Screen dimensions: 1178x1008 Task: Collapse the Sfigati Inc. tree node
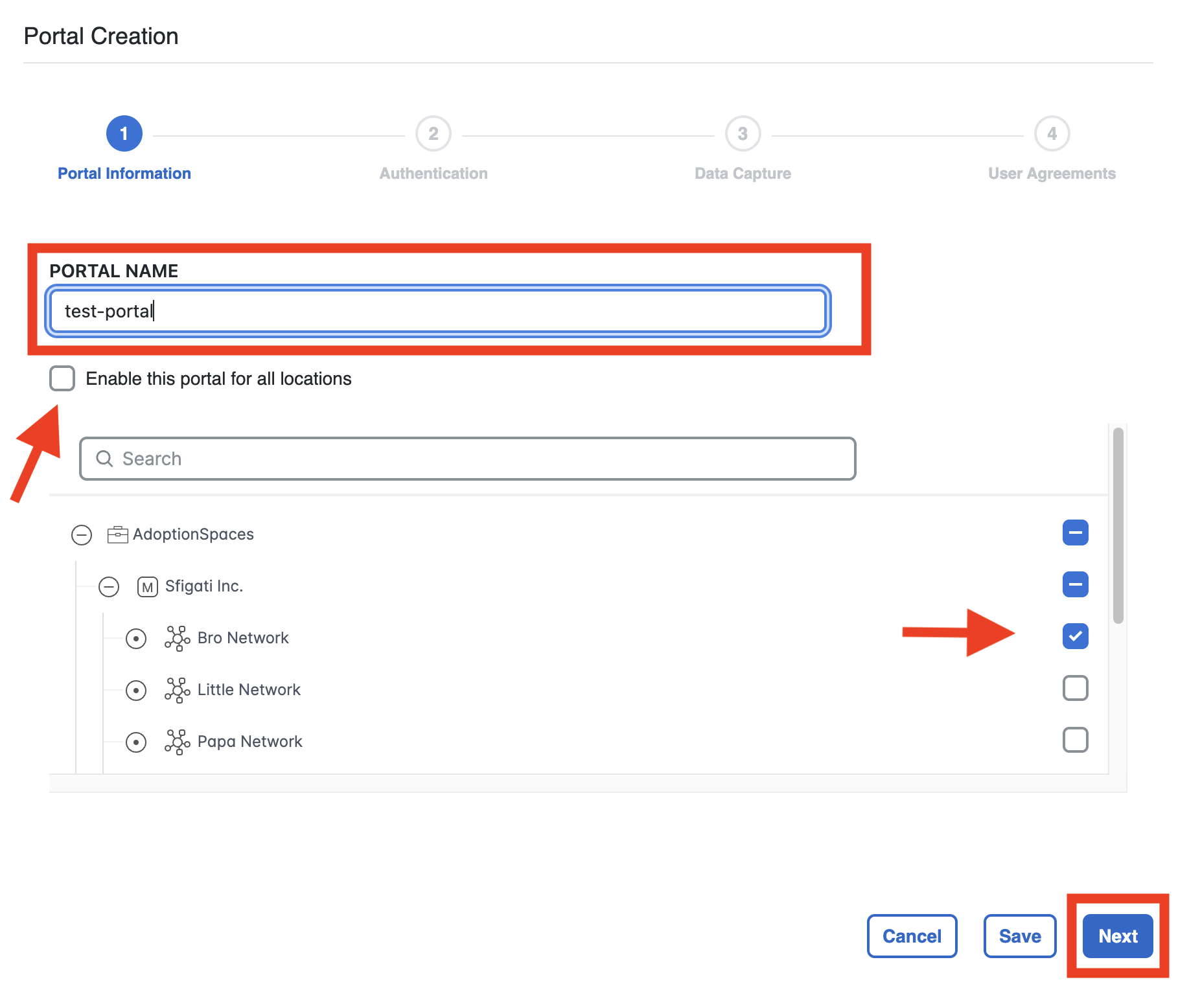point(109,587)
